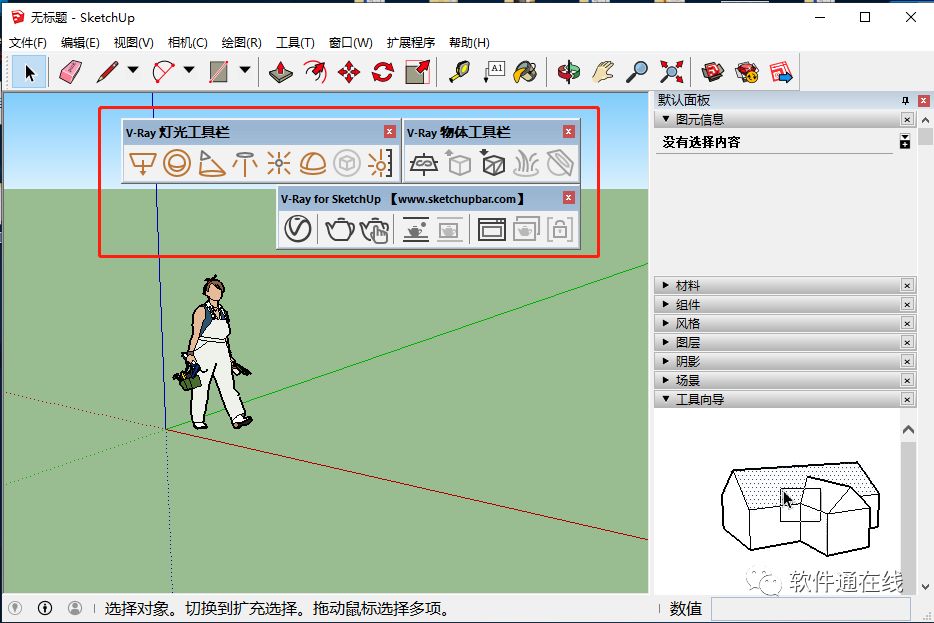This screenshot has width=934, height=623.
Task: Open the shape tool dropdown arrow
Action: pos(245,70)
